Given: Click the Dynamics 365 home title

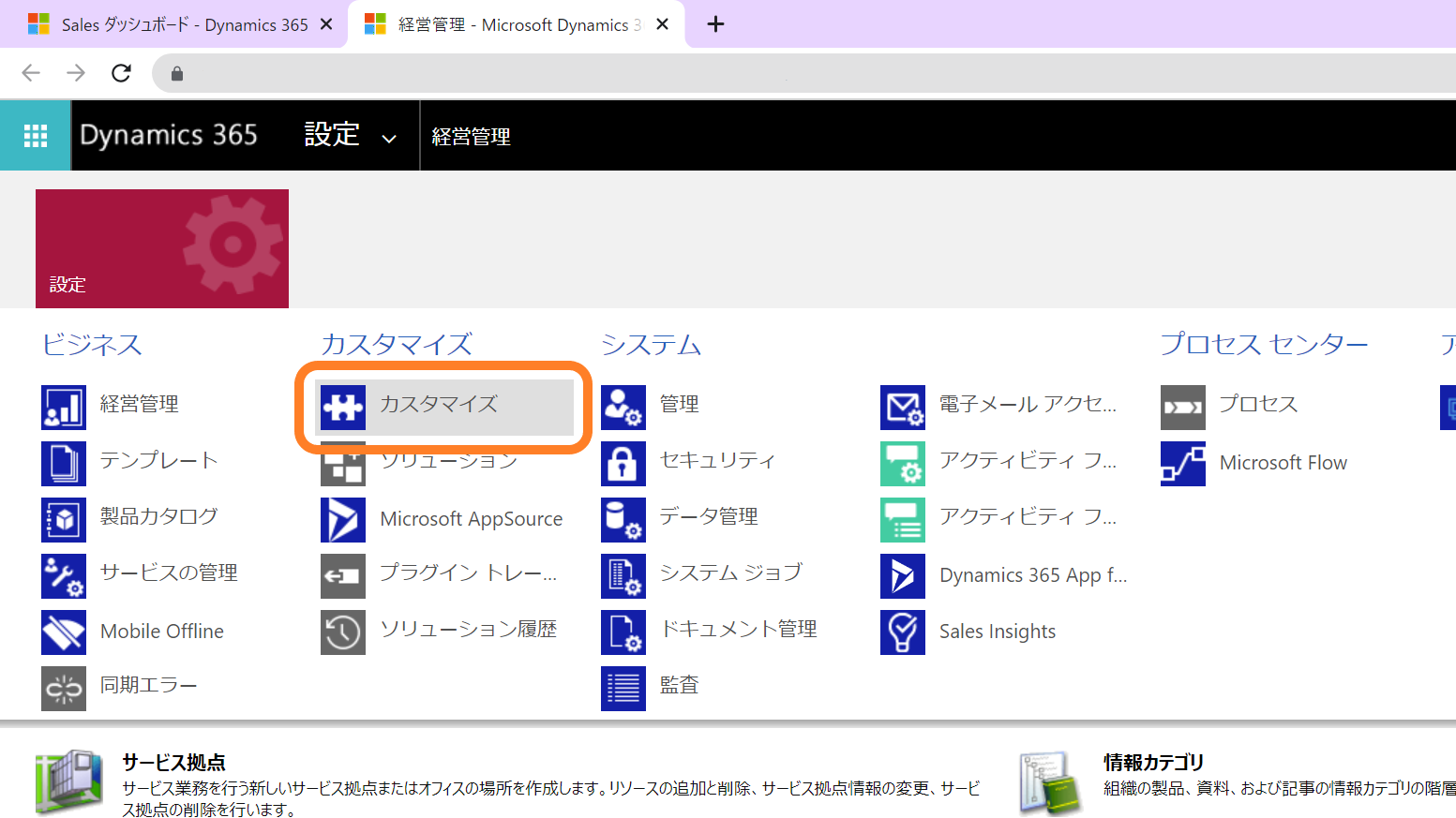Looking at the screenshot, I should coord(169,135).
